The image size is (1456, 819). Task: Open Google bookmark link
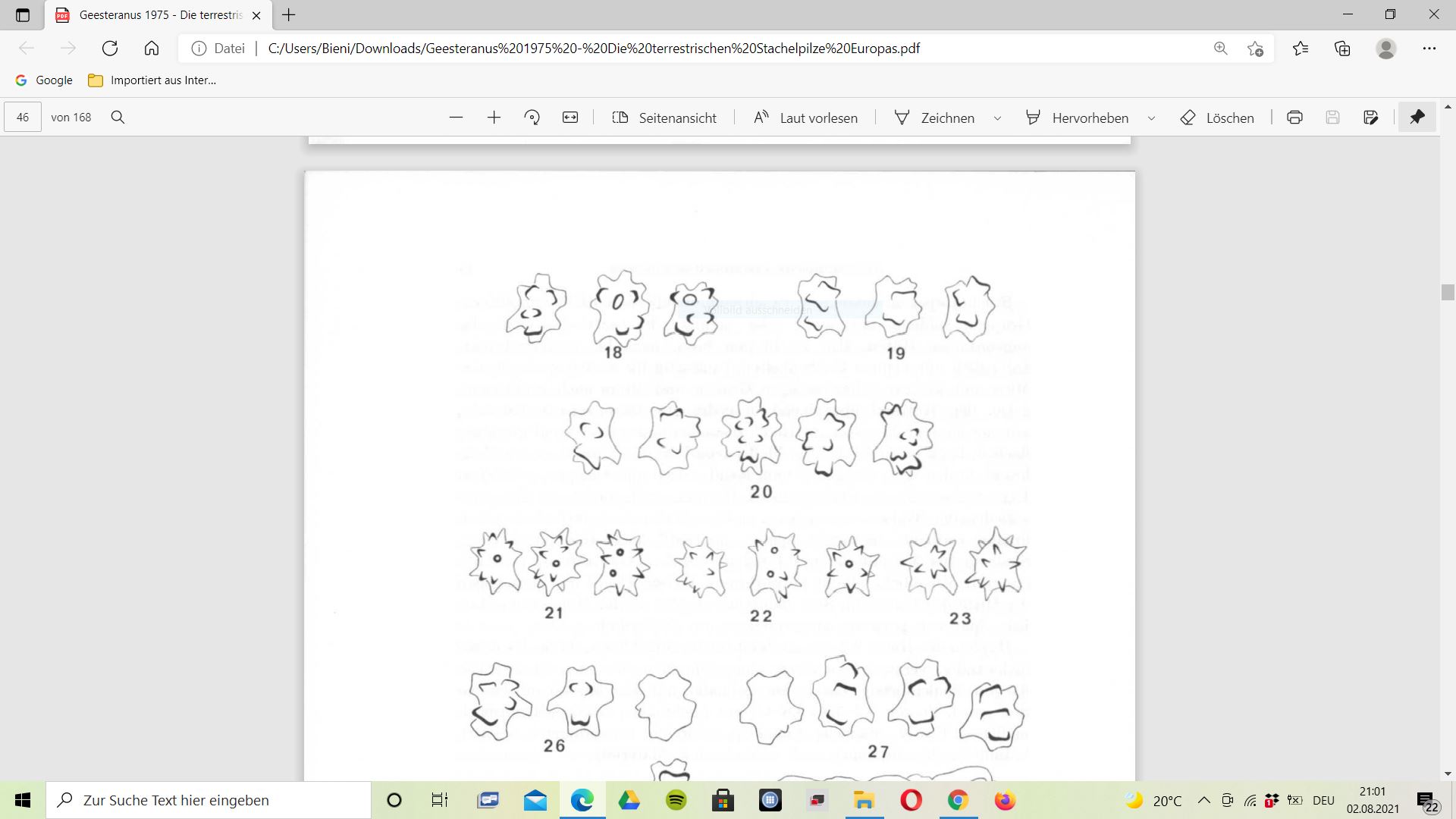click(x=44, y=80)
